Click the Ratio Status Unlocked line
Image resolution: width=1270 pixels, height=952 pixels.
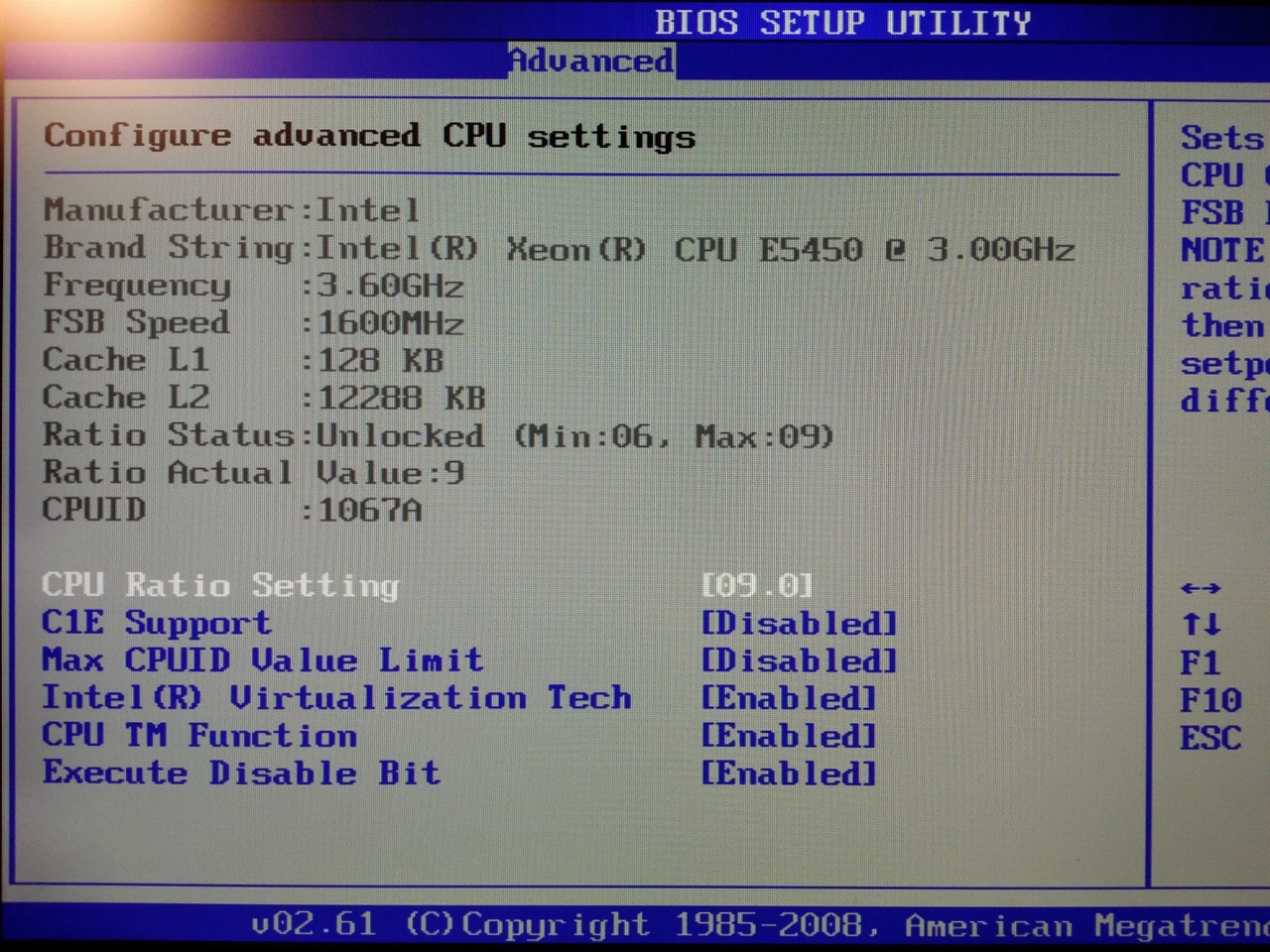pyautogui.click(x=439, y=435)
